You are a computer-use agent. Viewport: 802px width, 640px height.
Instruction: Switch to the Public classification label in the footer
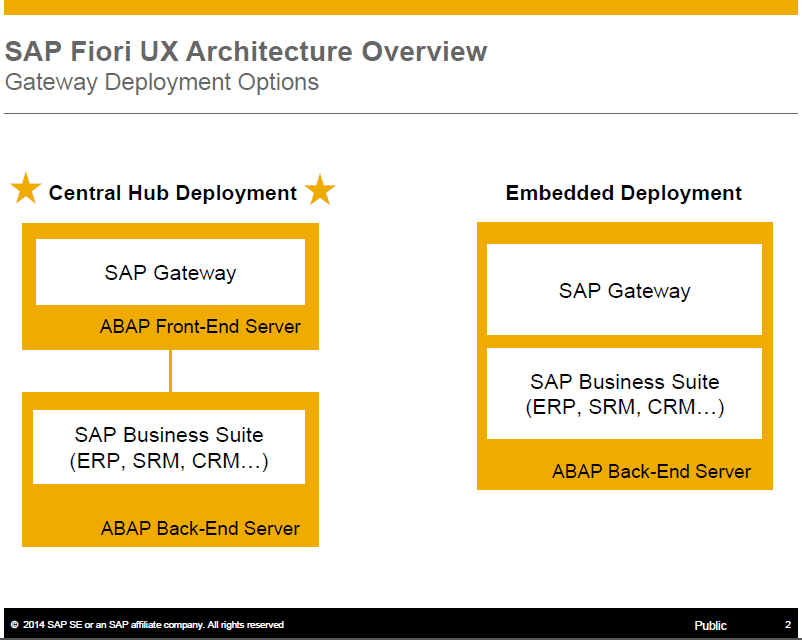click(709, 624)
